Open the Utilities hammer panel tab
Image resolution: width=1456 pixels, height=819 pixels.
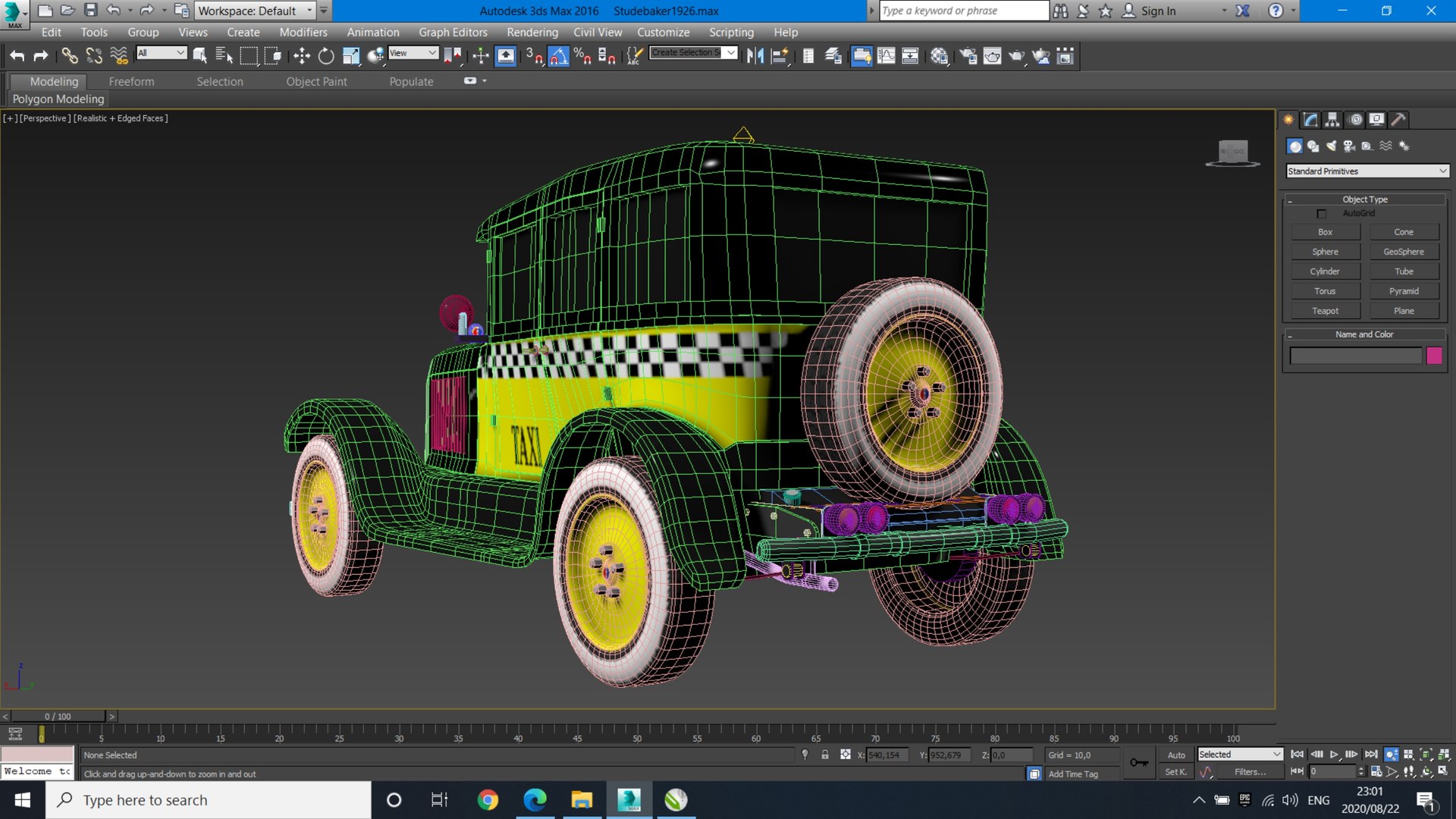1398,120
